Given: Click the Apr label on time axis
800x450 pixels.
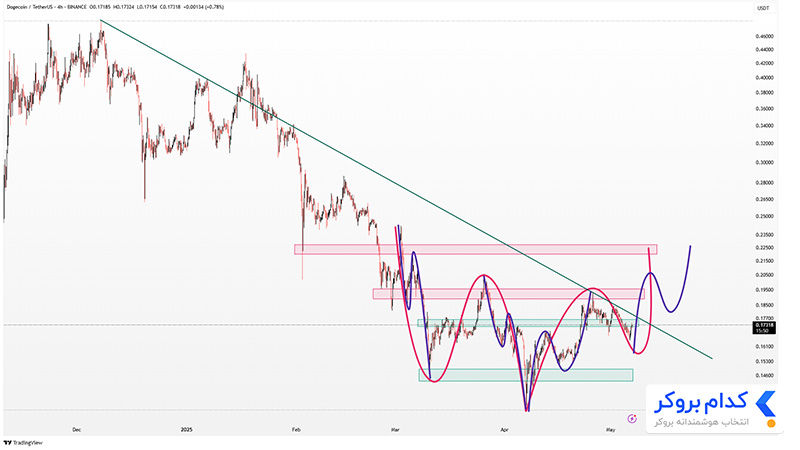Looking at the screenshot, I should pos(504,430).
